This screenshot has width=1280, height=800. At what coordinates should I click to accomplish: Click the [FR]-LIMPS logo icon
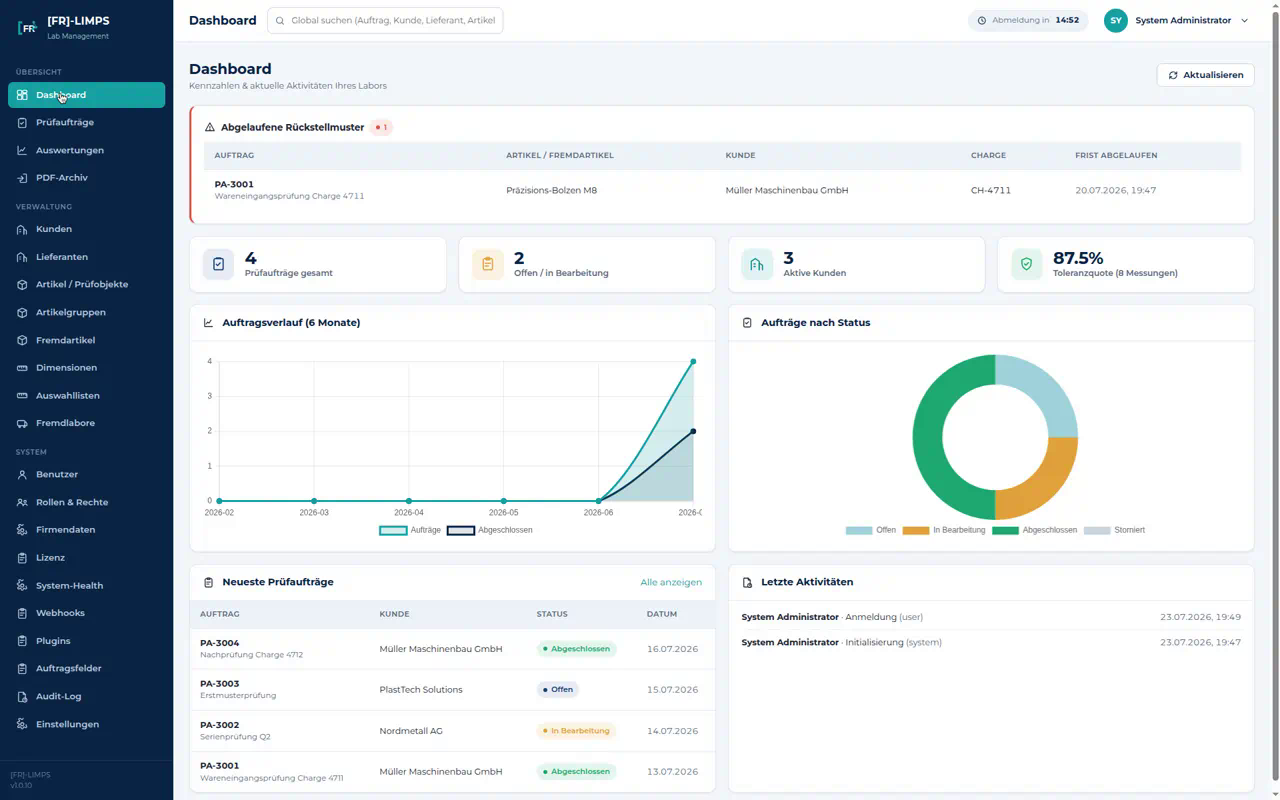tap(28, 28)
